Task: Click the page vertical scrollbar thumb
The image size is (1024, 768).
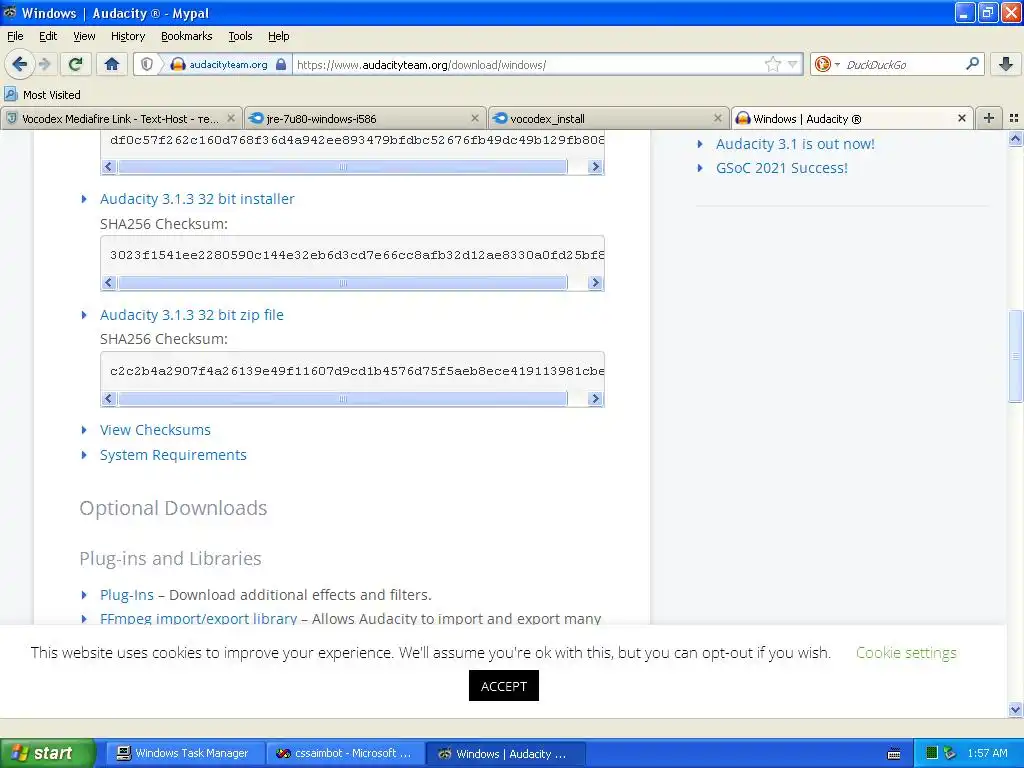Action: (1016, 356)
